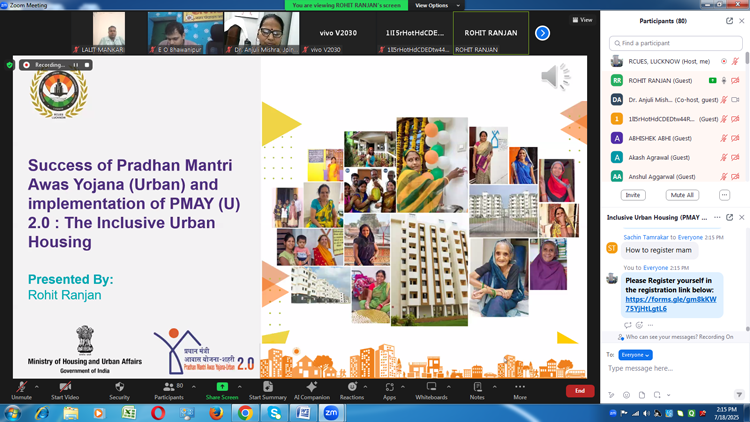Pop out the chat panel
The height and width of the screenshot is (422, 750).
(729, 217)
